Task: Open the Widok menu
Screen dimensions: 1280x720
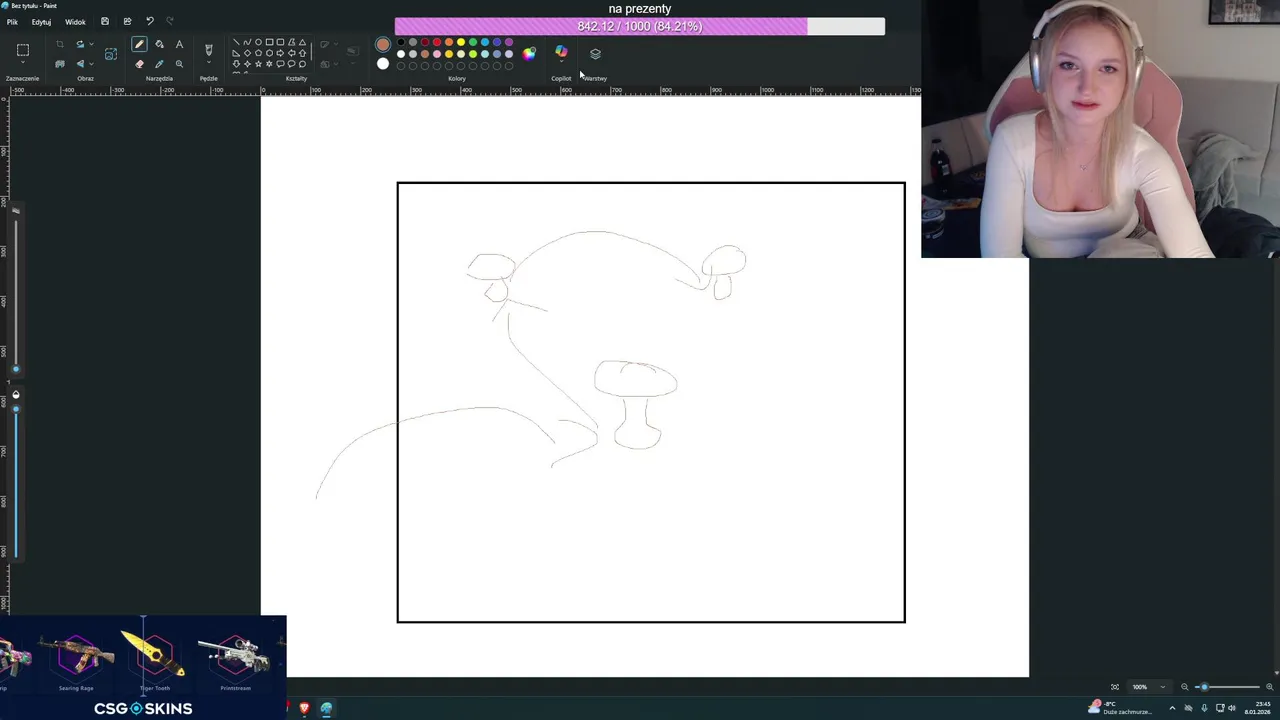Action: tap(75, 21)
